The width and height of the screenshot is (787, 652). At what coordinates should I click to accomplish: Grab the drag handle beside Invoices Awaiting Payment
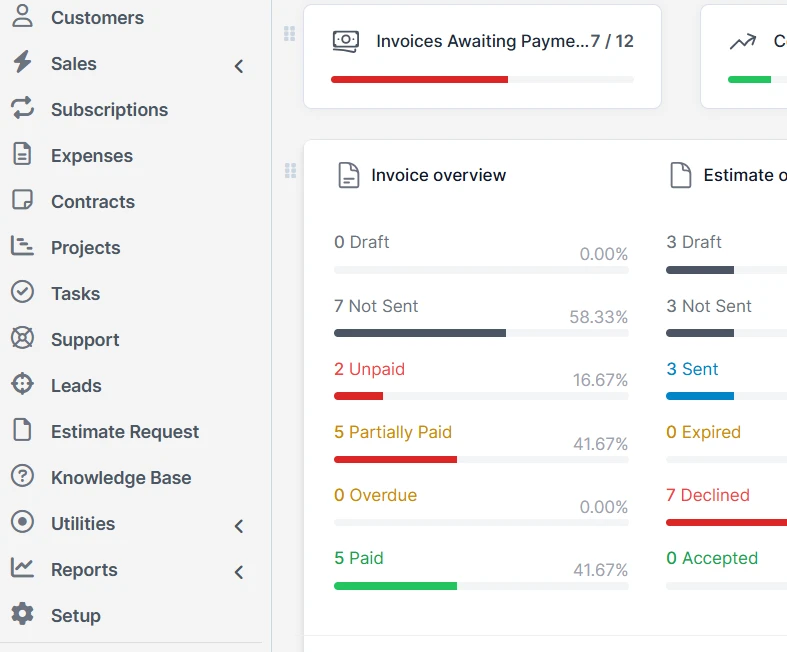[x=290, y=34]
